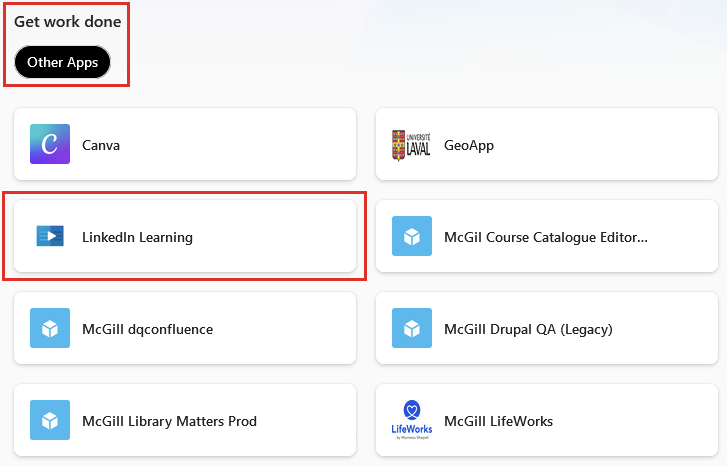Screen dimensions: 727x466
Task: Select the Other Apps filter pill
Action: click(x=63, y=62)
